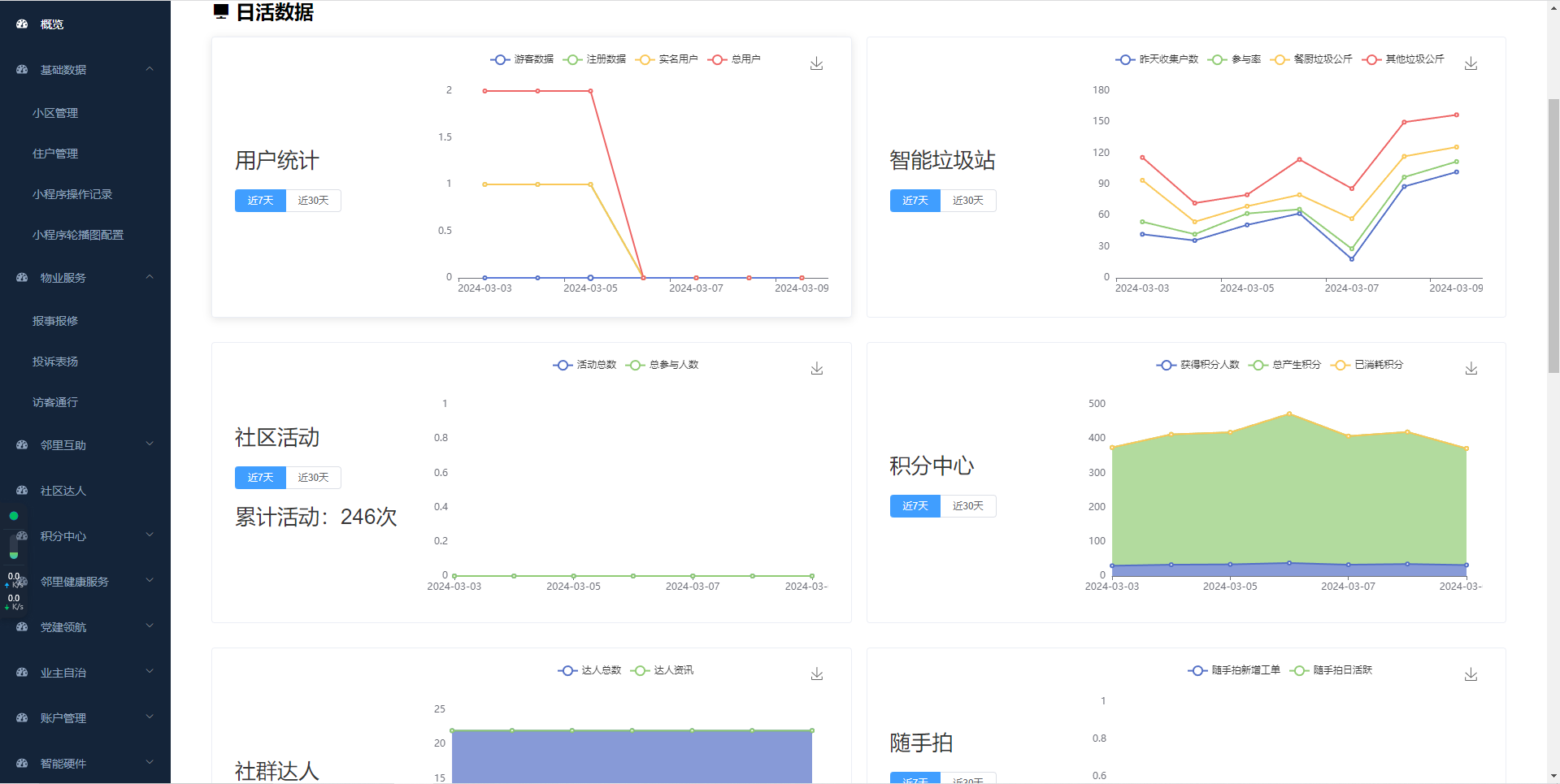Toggle 总产生积分 legend series
This screenshot has height=784, width=1560.
(1285, 365)
